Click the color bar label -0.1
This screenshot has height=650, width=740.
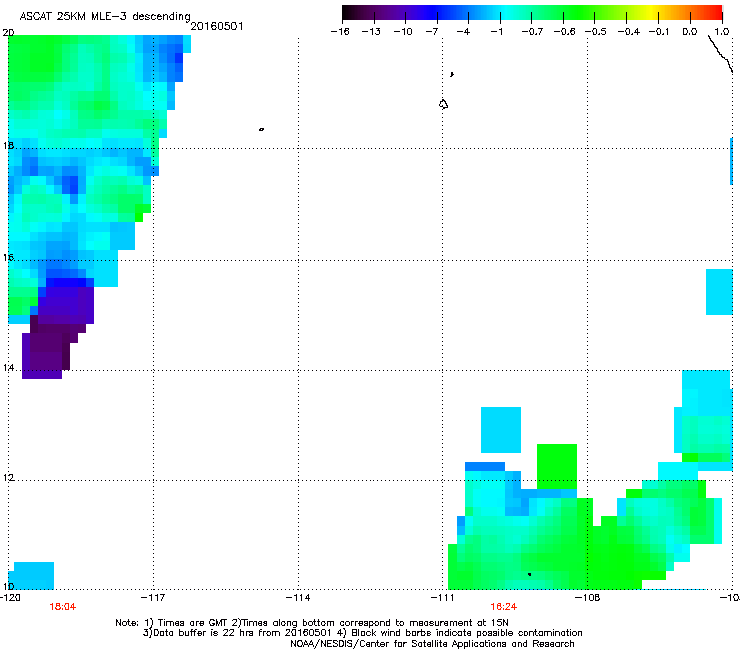tap(659, 32)
